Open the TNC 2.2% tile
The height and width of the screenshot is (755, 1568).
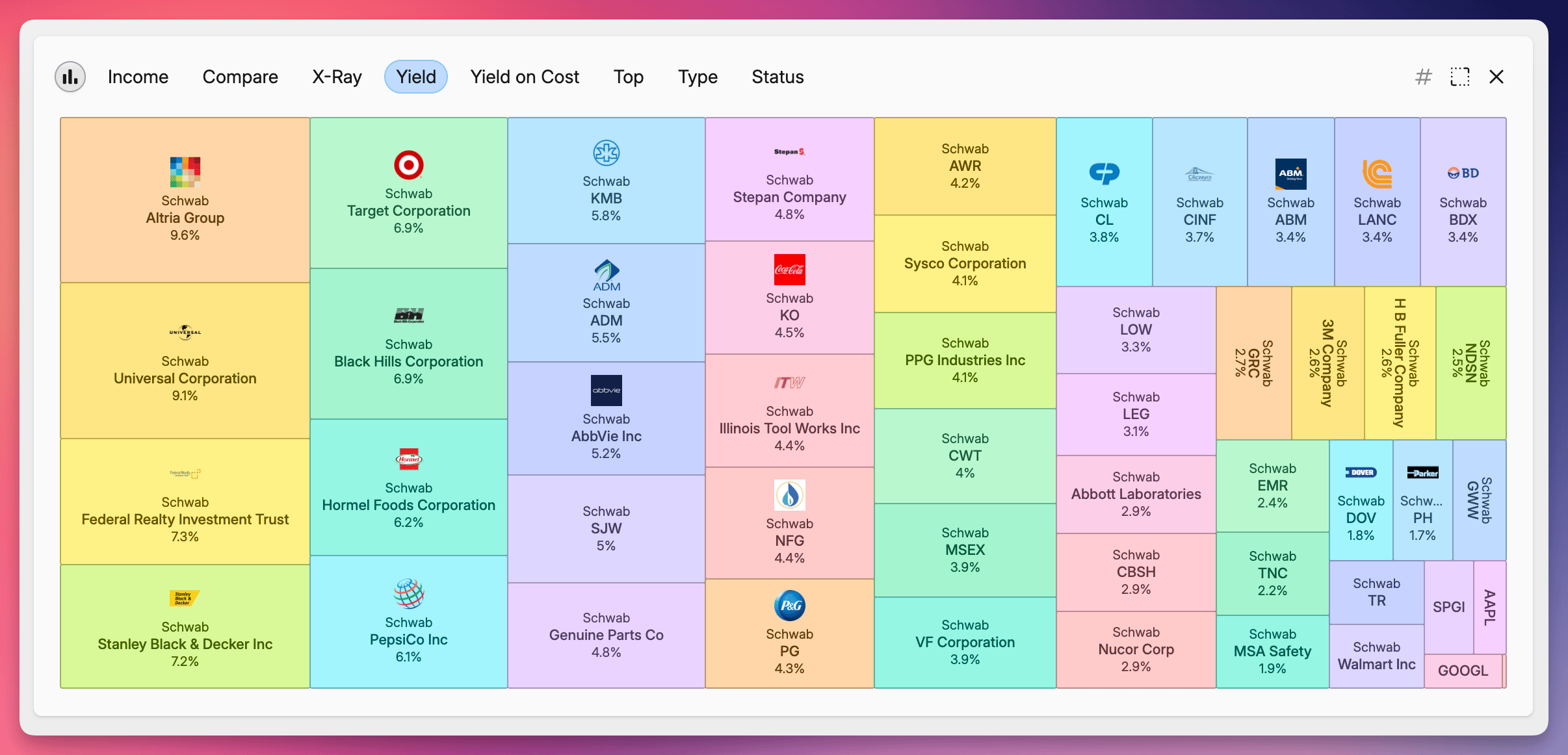point(1273,574)
